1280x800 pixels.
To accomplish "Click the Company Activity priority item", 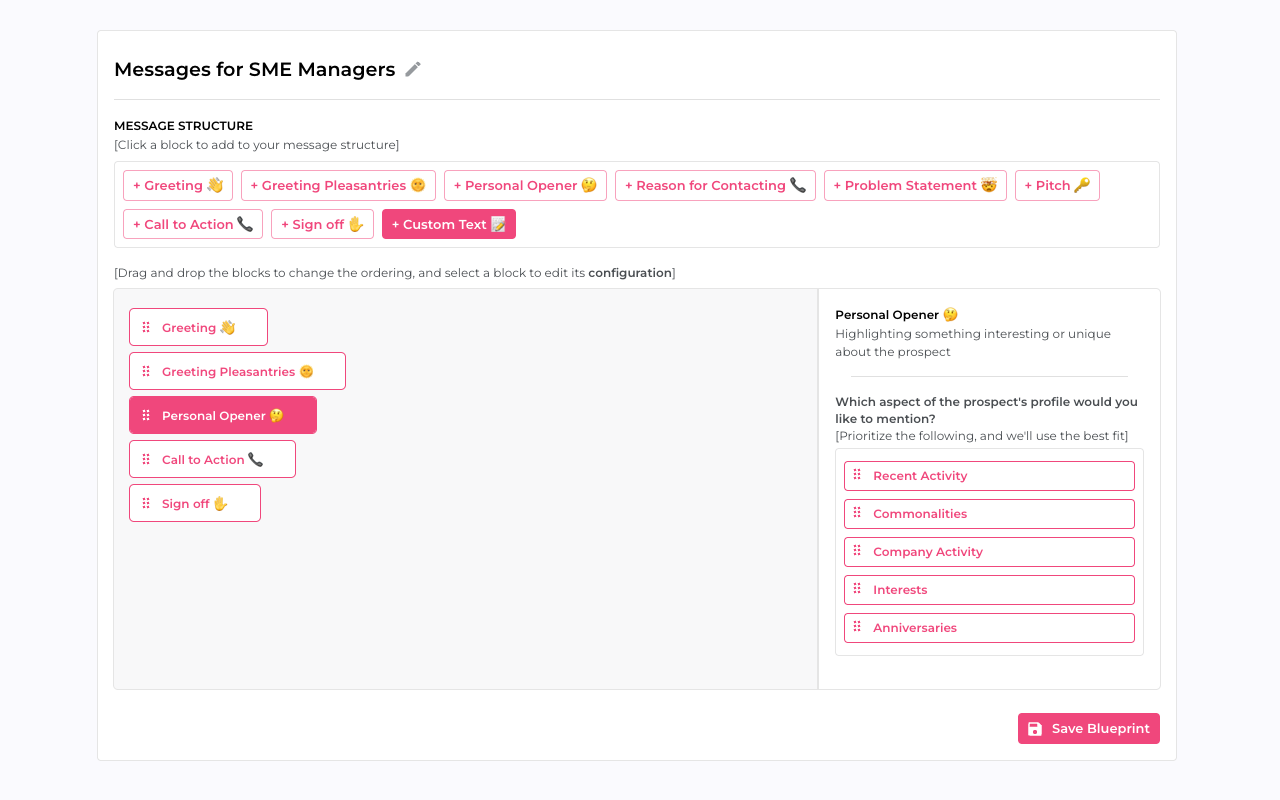I will pyautogui.click(x=989, y=552).
